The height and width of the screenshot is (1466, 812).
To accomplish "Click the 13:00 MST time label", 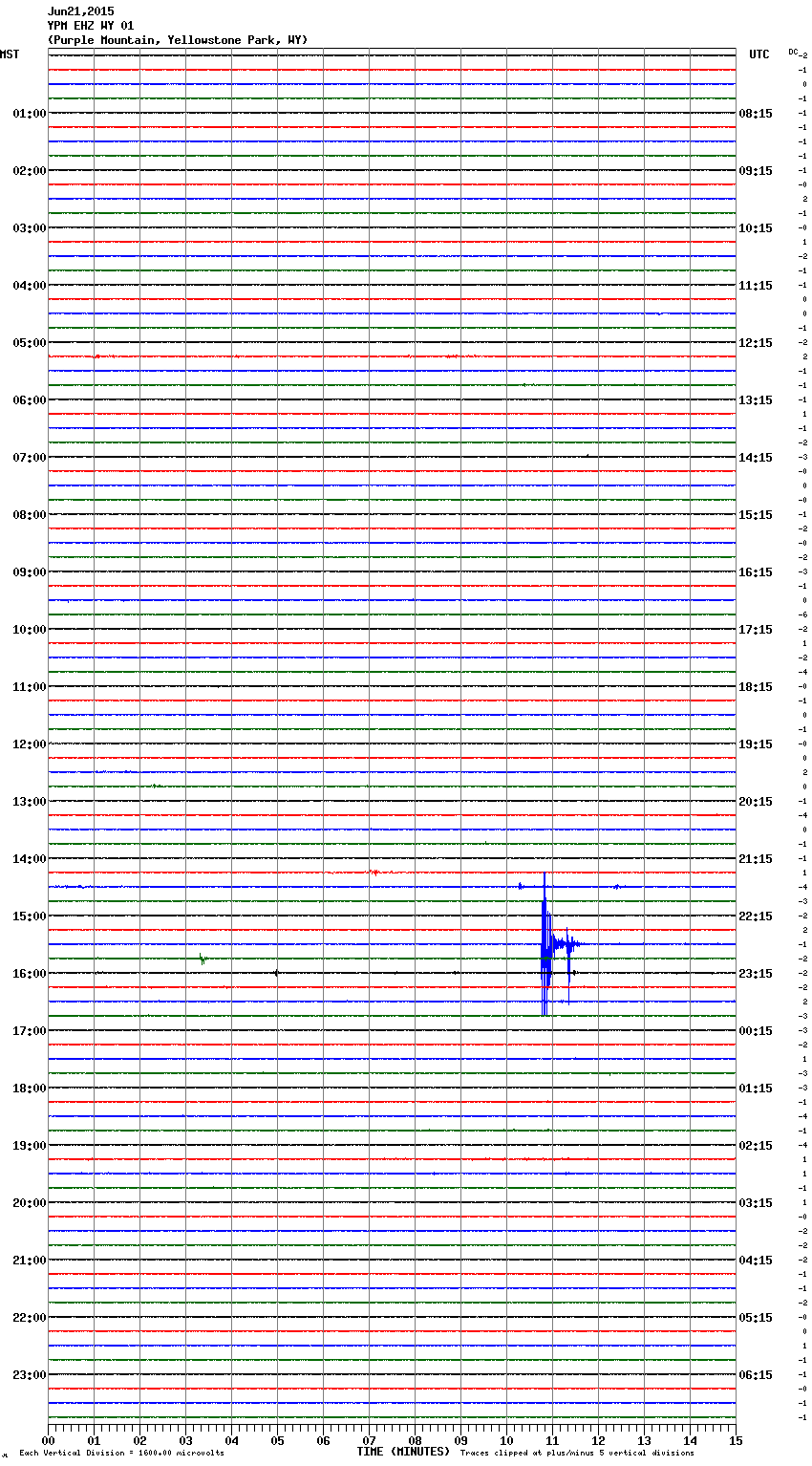I will [x=30, y=802].
